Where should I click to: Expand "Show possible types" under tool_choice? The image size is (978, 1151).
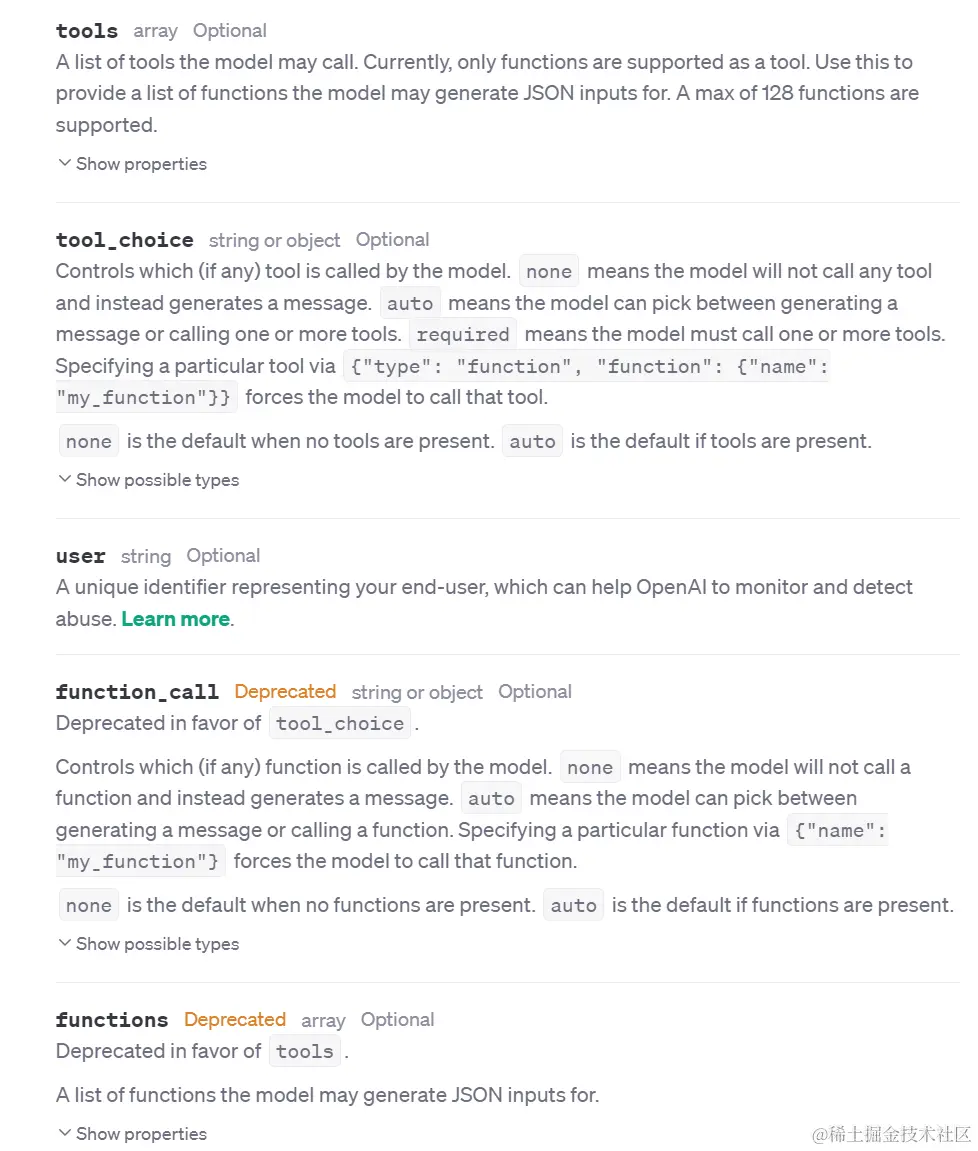157,480
